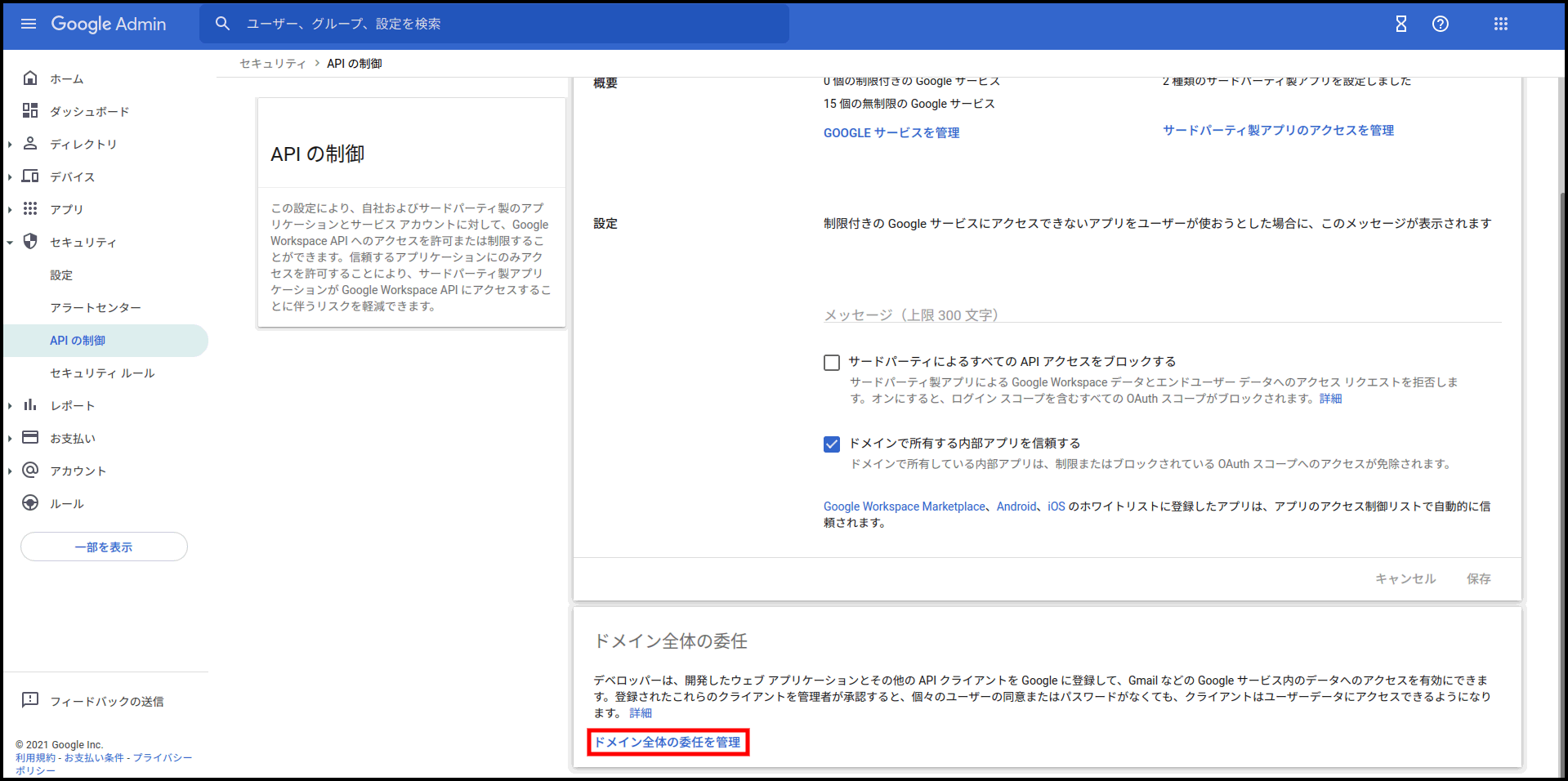Viewport: 1568px width, 781px height.
Task: Click the レポート bar chart icon
Action: tap(30, 404)
